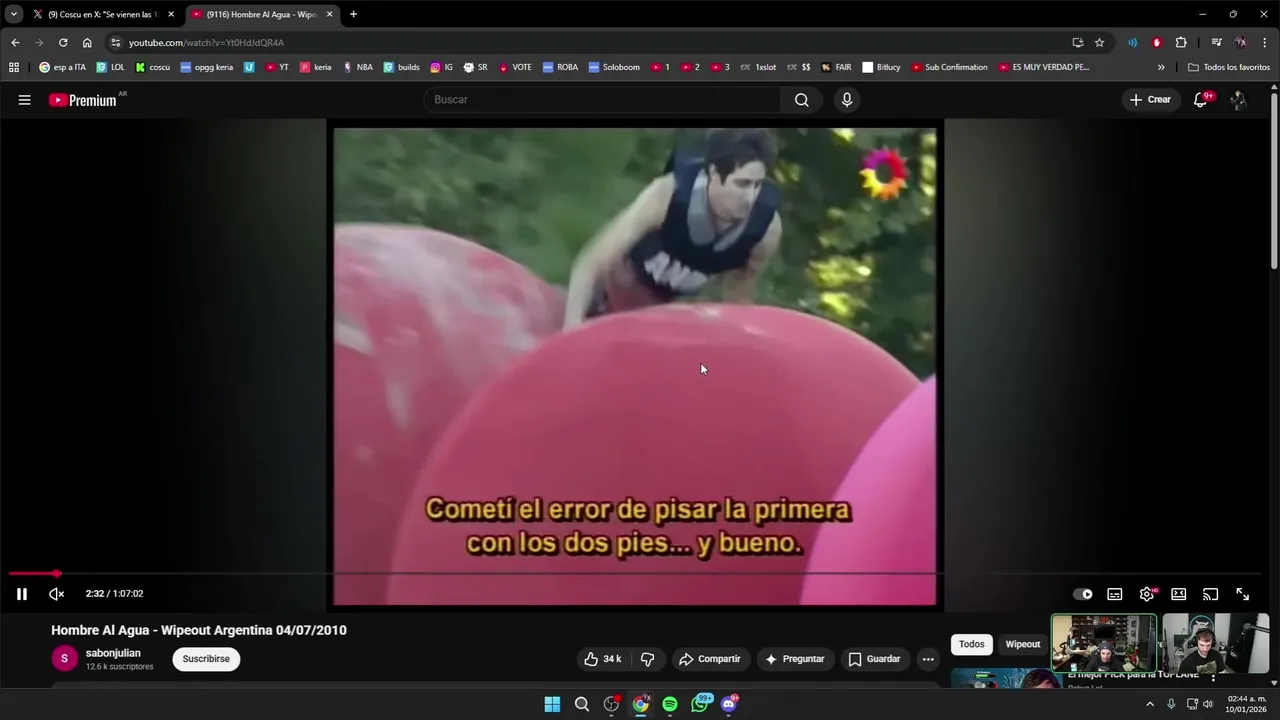Open the Extensions puzzle icon
The width and height of the screenshot is (1280, 720).
pos(1181,43)
